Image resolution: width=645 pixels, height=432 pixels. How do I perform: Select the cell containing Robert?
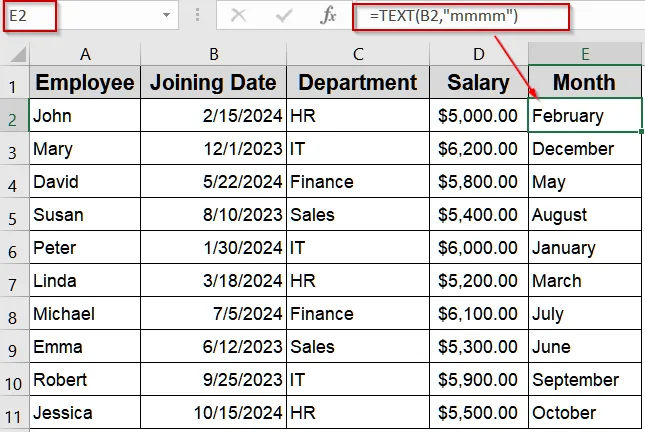[85, 379]
